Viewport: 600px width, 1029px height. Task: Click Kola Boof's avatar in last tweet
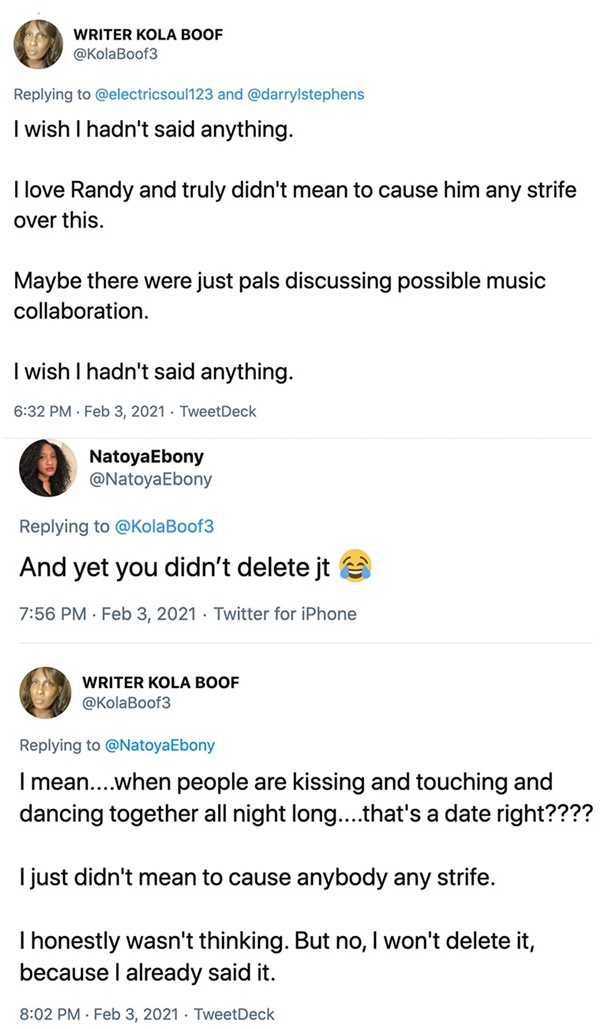click(46, 692)
